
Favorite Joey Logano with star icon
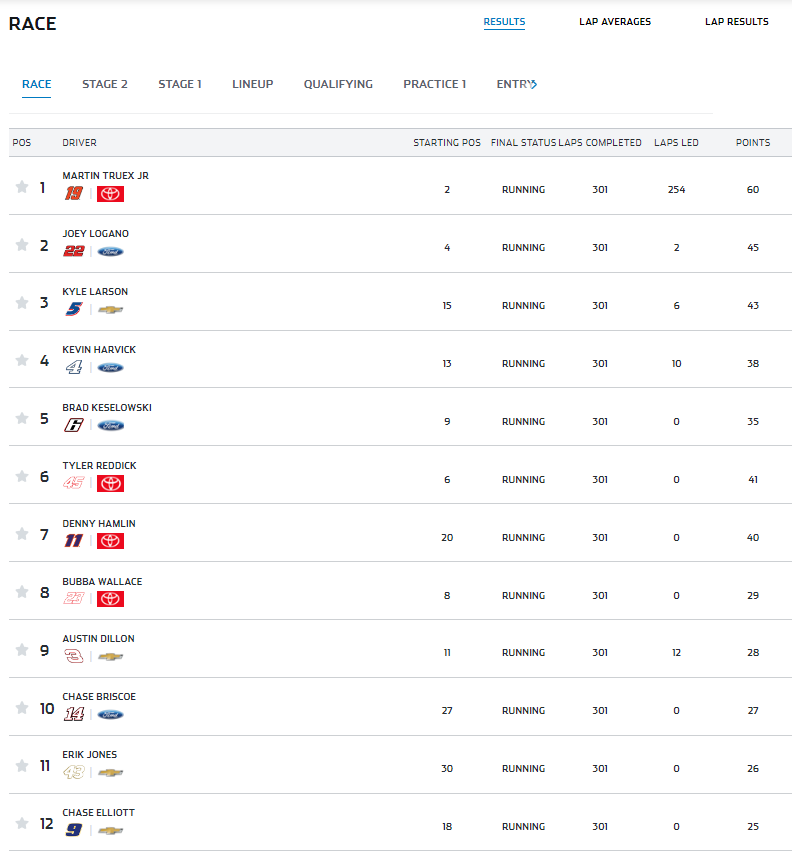[x=22, y=244]
